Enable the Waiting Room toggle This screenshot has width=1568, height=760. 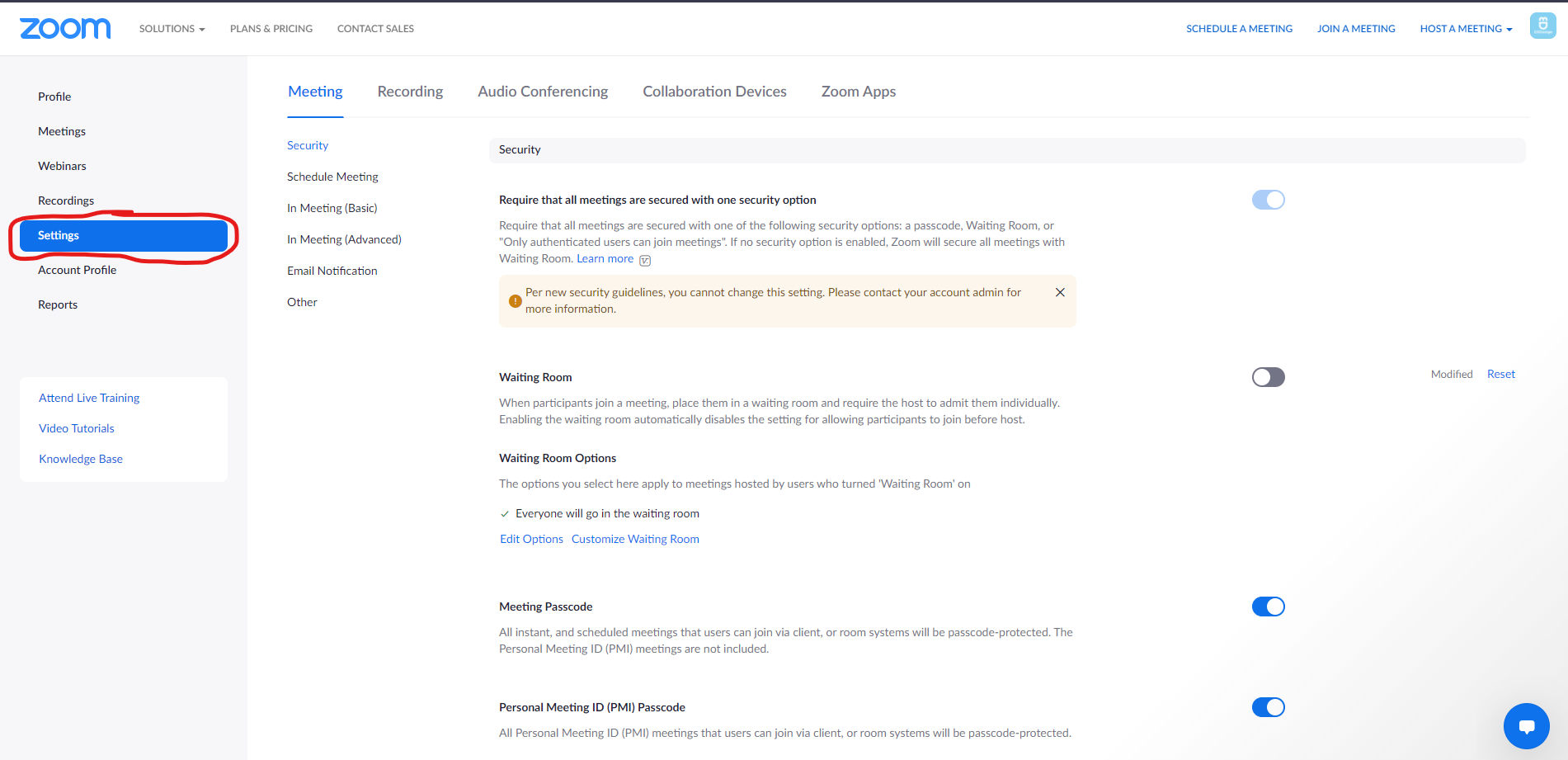click(x=1269, y=377)
